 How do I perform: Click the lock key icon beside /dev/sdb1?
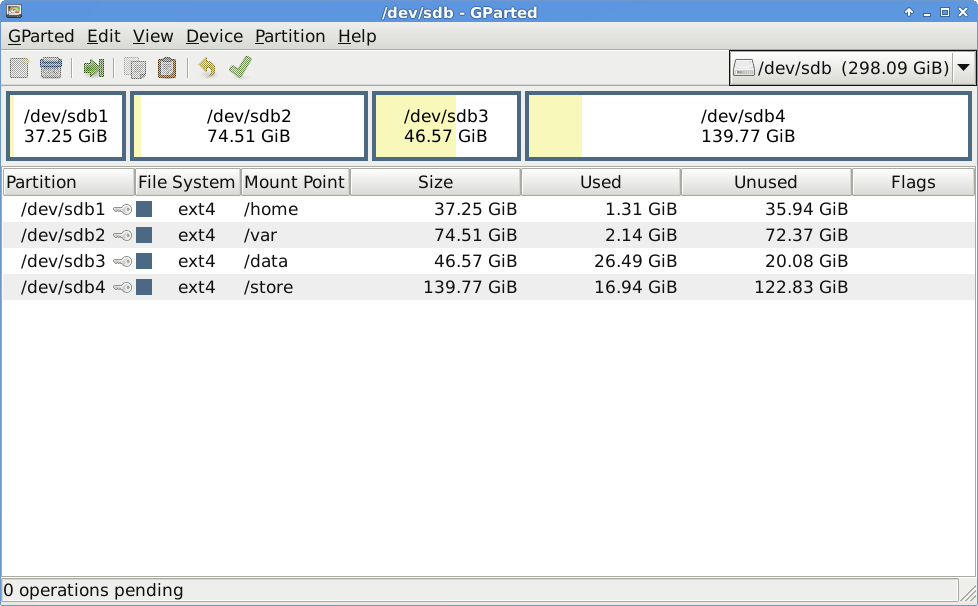tap(123, 209)
